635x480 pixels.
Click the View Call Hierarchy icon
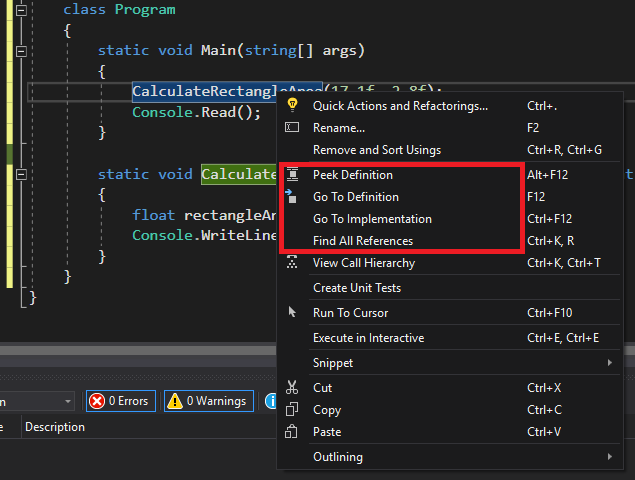click(x=292, y=263)
